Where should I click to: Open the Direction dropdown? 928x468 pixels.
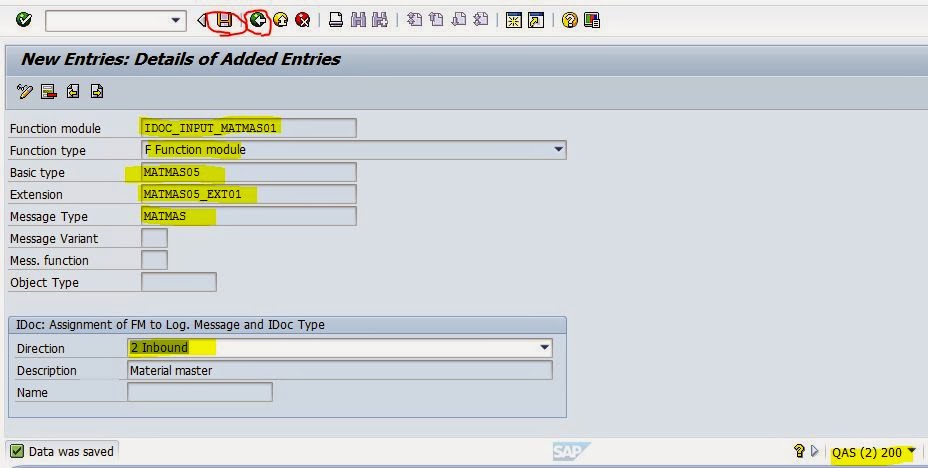click(x=544, y=347)
